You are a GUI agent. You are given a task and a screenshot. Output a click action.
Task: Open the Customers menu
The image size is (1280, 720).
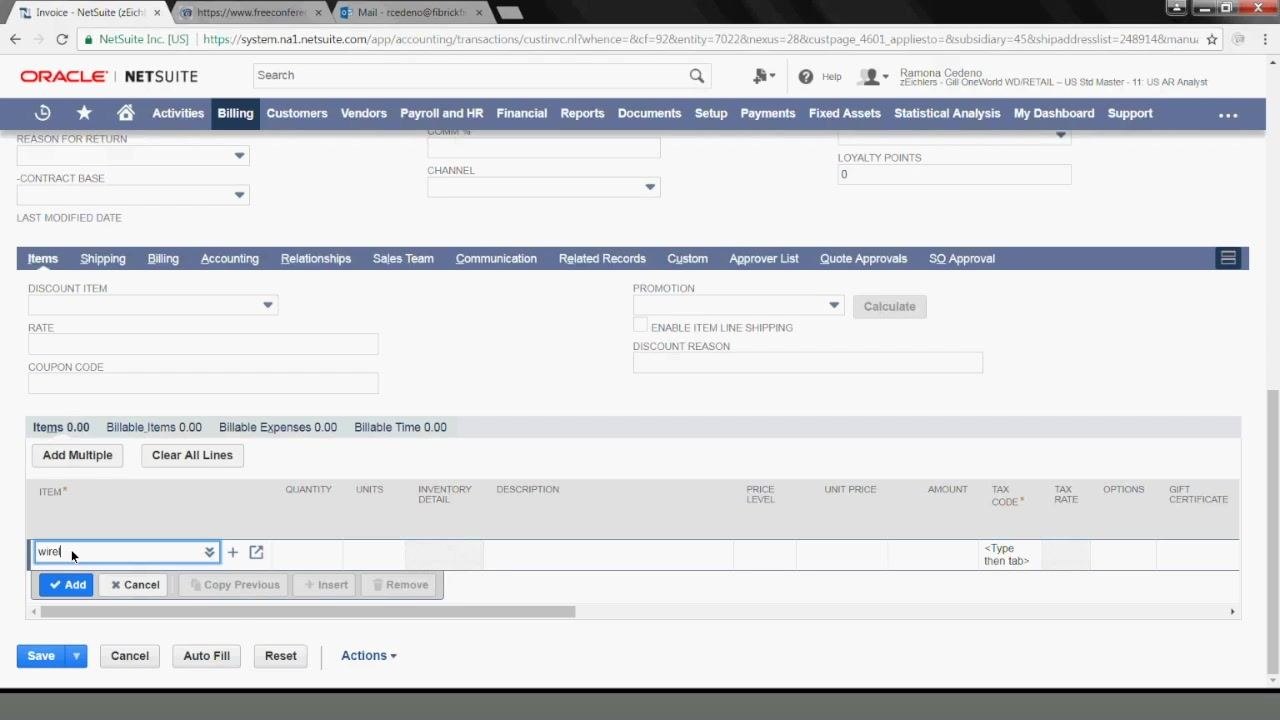[x=297, y=113]
